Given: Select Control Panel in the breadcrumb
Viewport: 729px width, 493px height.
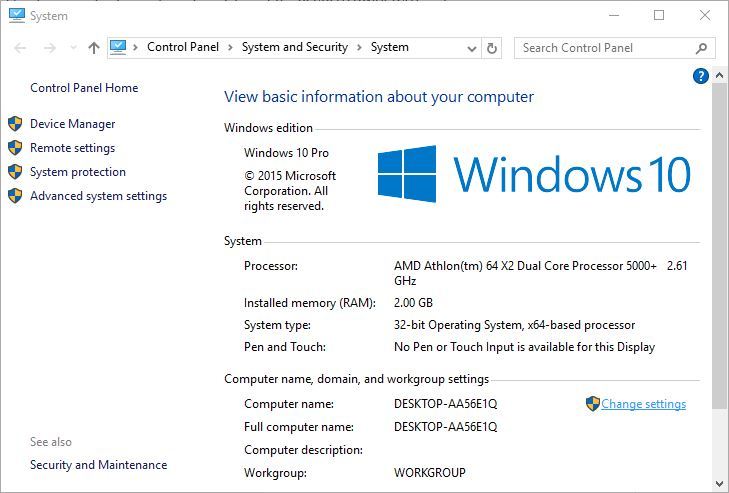Looking at the screenshot, I should tap(183, 47).
